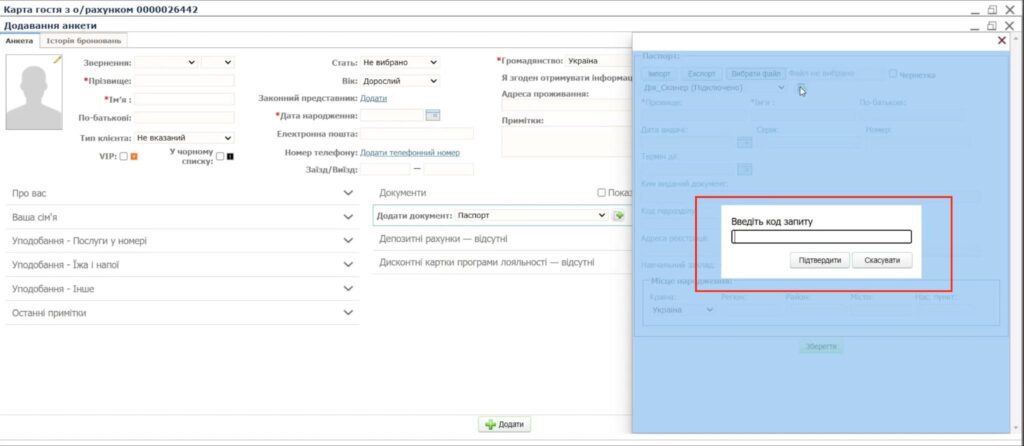Open the Україна country dropdown in birthplace
The width and height of the screenshot is (1024, 446).
[x=682, y=310]
